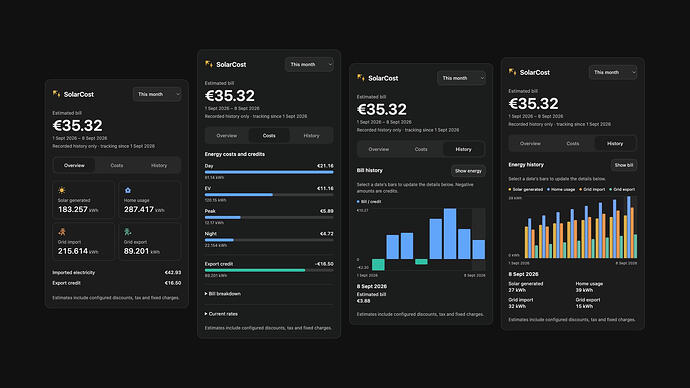Click the sun icon on Solar generated card

coord(62,190)
